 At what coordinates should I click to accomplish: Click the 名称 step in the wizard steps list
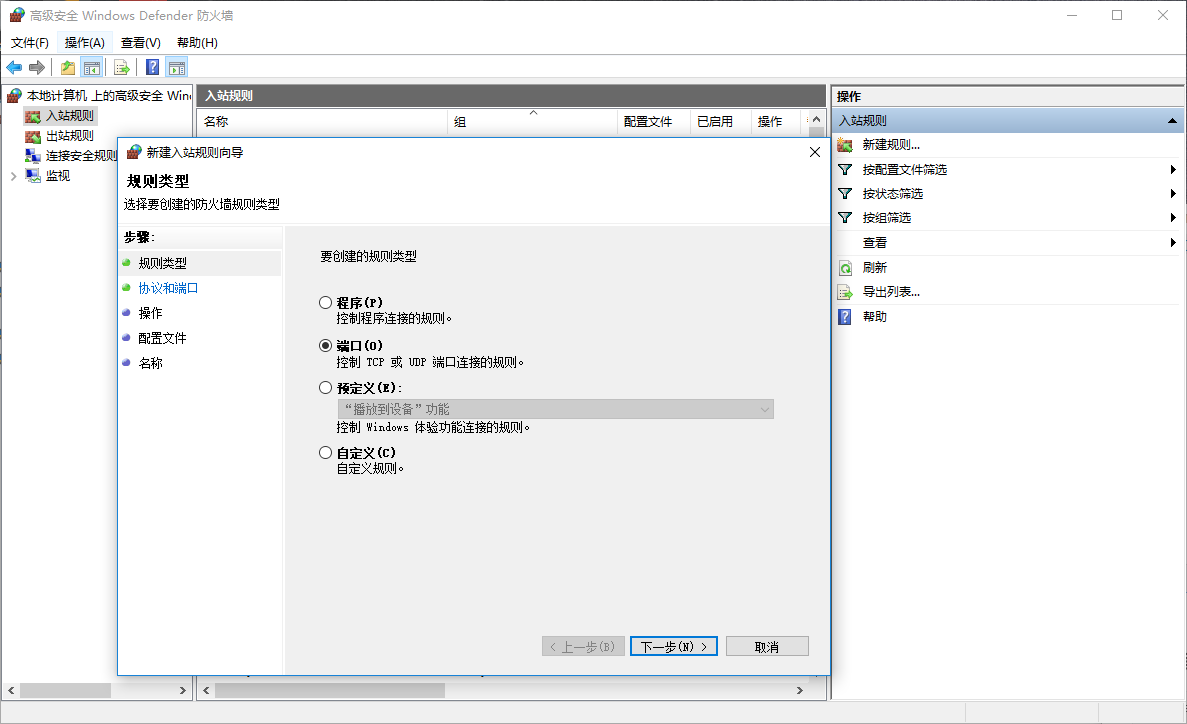pos(151,364)
